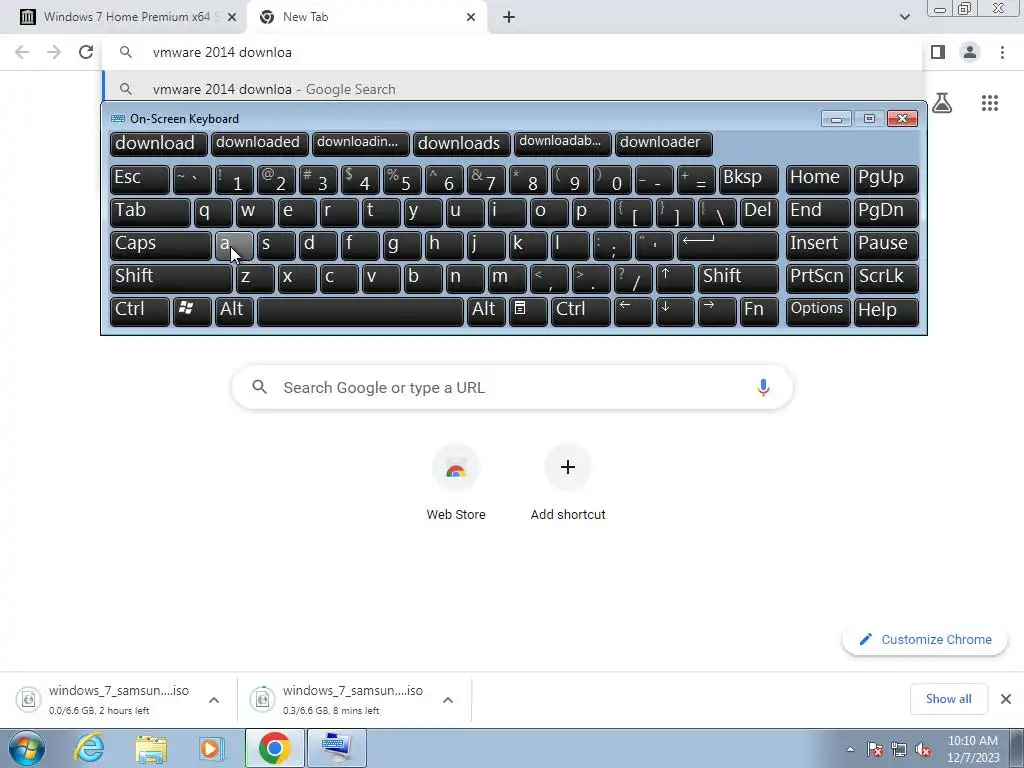The width and height of the screenshot is (1024, 768).
Task: Open Chrome's three-dot menu
Action: click(1002, 52)
